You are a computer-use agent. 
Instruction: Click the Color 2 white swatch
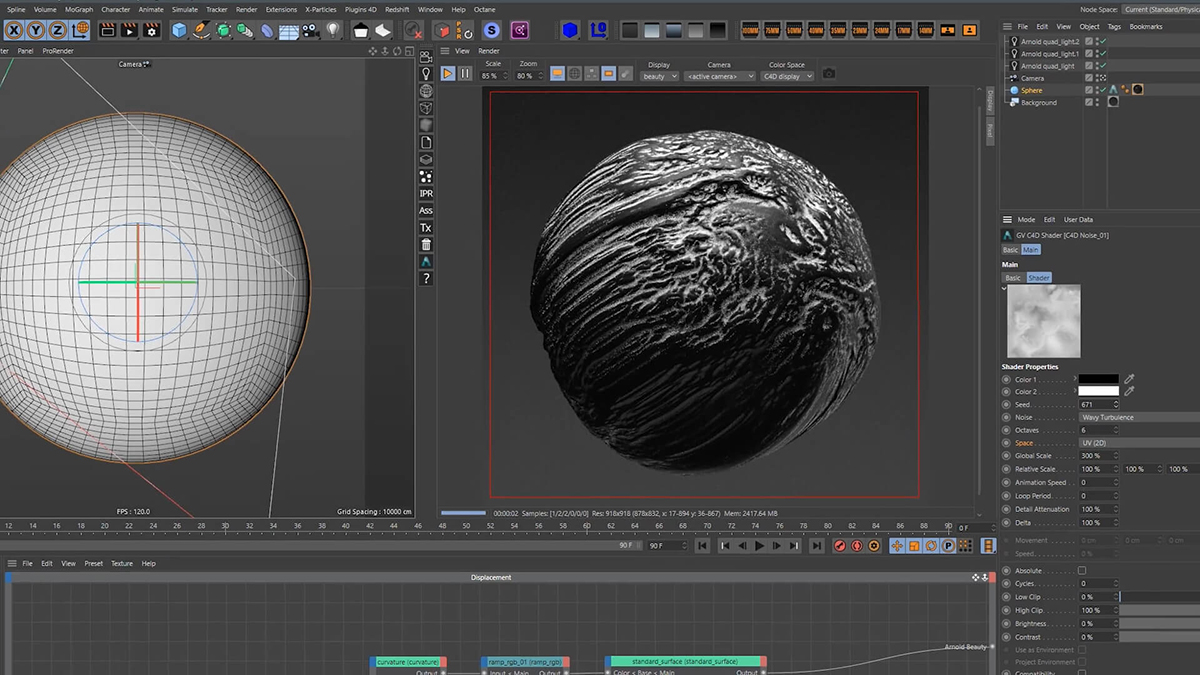[x=1098, y=391]
